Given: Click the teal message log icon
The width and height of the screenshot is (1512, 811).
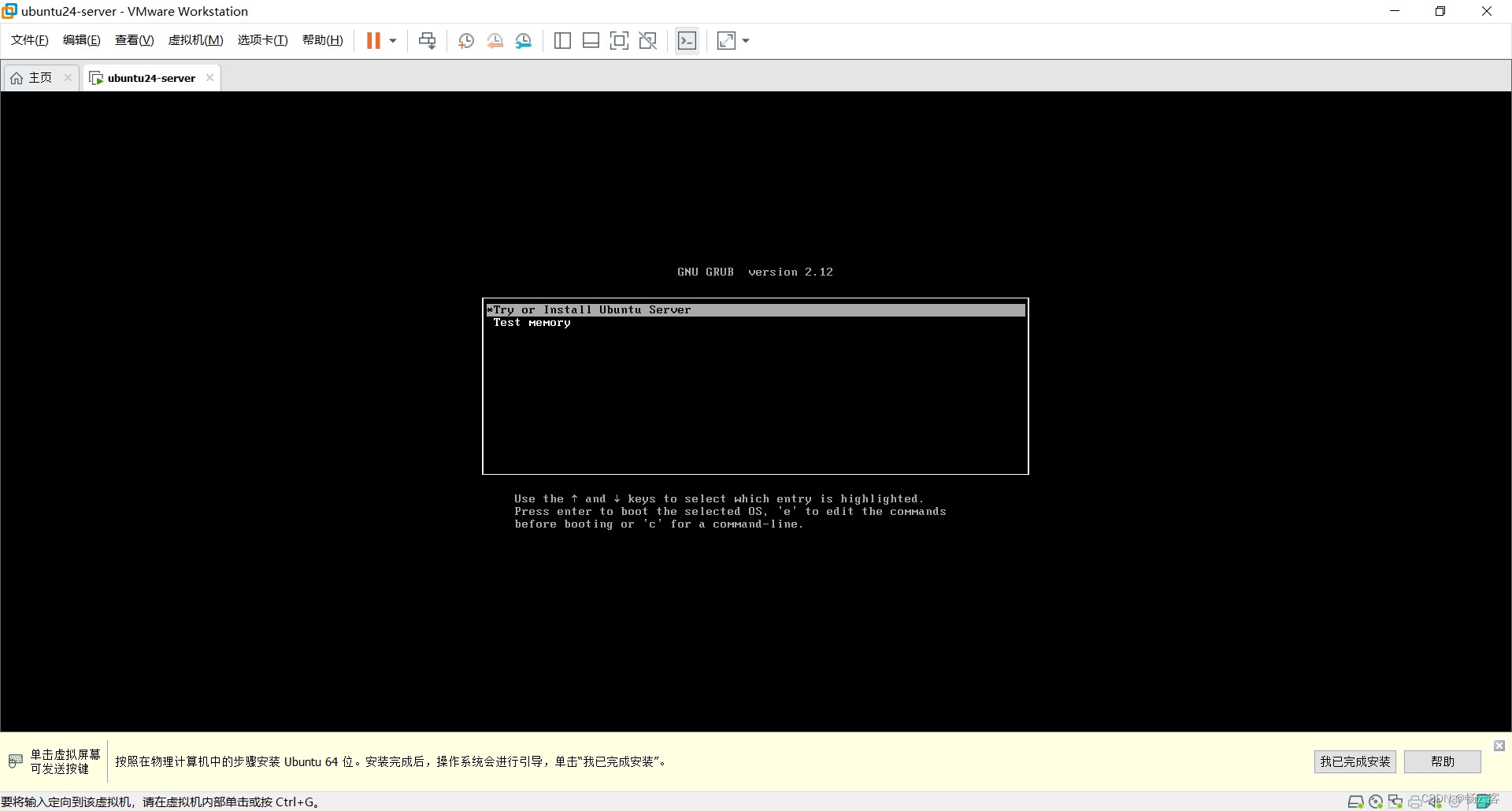Looking at the screenshot, I should point(1485,801).
